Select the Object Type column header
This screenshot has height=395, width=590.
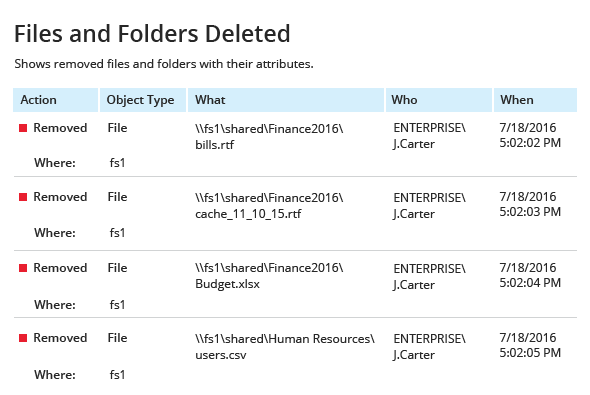(143, 100)
